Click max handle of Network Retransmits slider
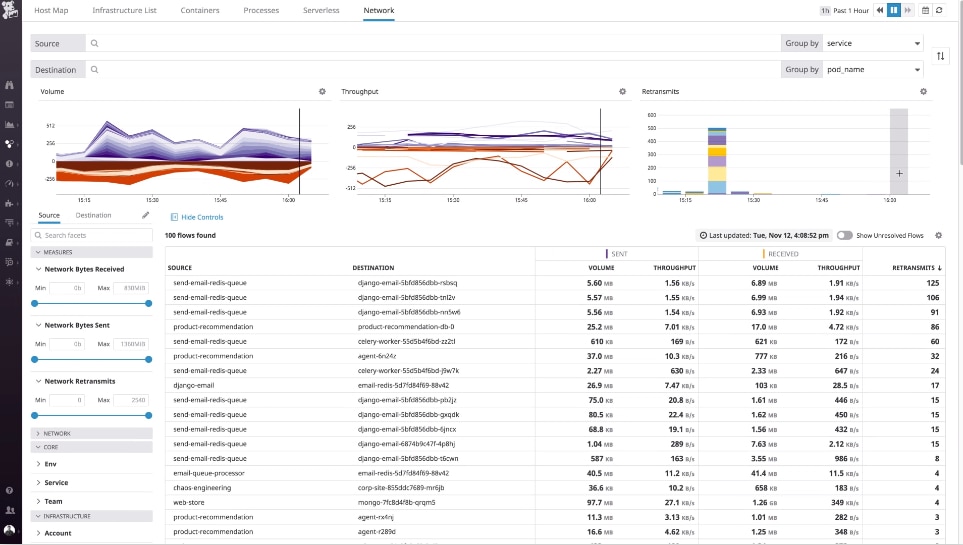 tap(149, 415)
